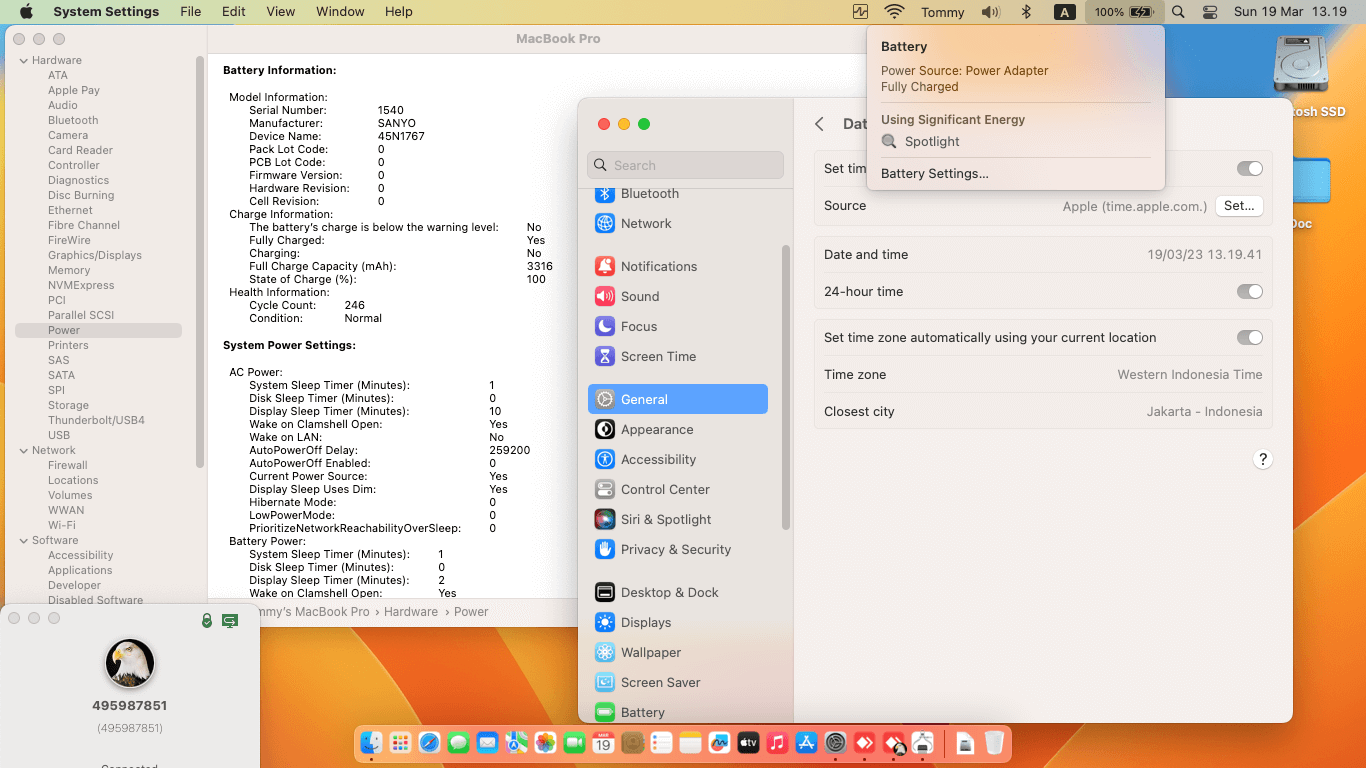Image resolution: width=1366 pixels, height=768 pixels.
Task: Click the green lock icon in the AnyDesk window
Action: pos(207,620)
